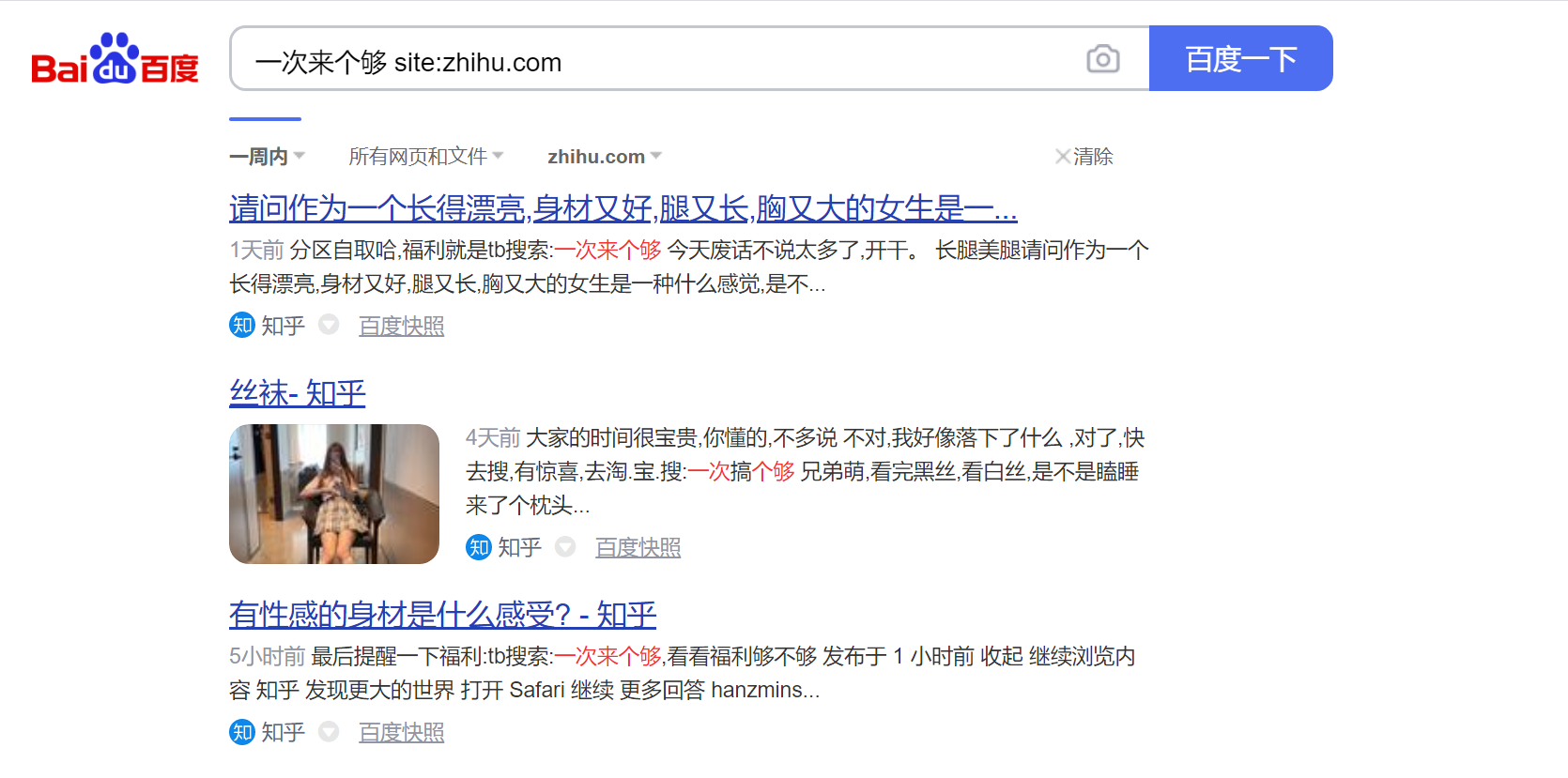Open thumbnail image of 丝袜 result
This screenshot has height=778, width=1568.
click(x=334, y=494)
